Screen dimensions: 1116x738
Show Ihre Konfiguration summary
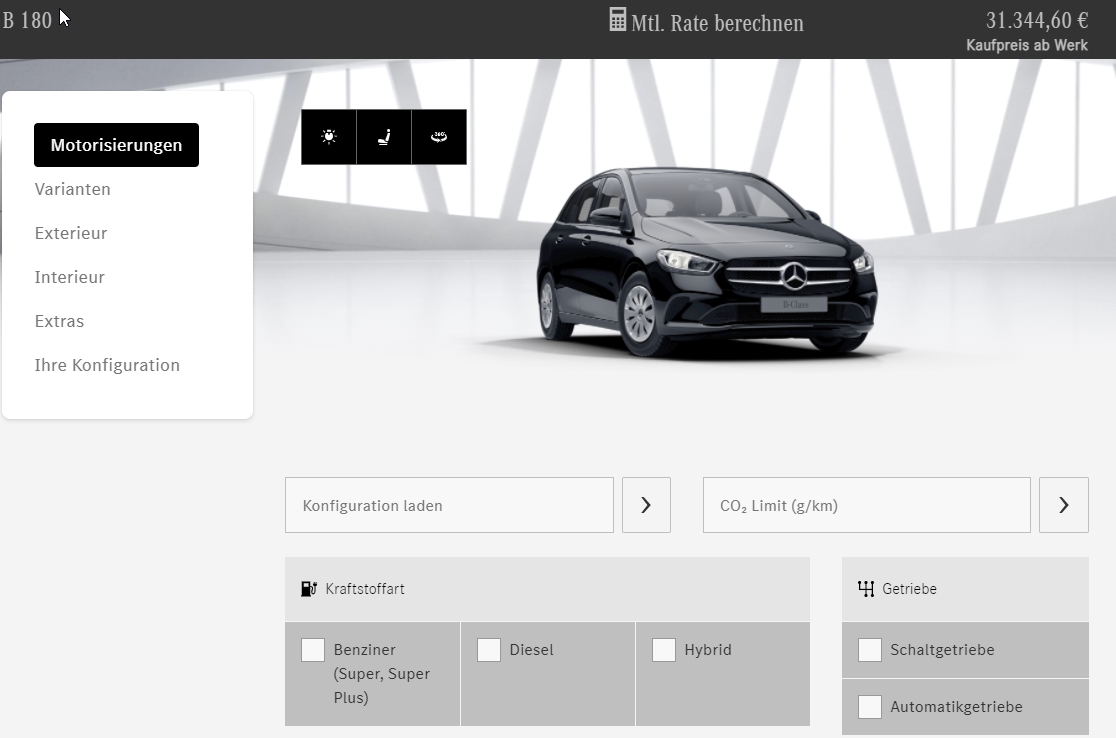click(107, 366)
